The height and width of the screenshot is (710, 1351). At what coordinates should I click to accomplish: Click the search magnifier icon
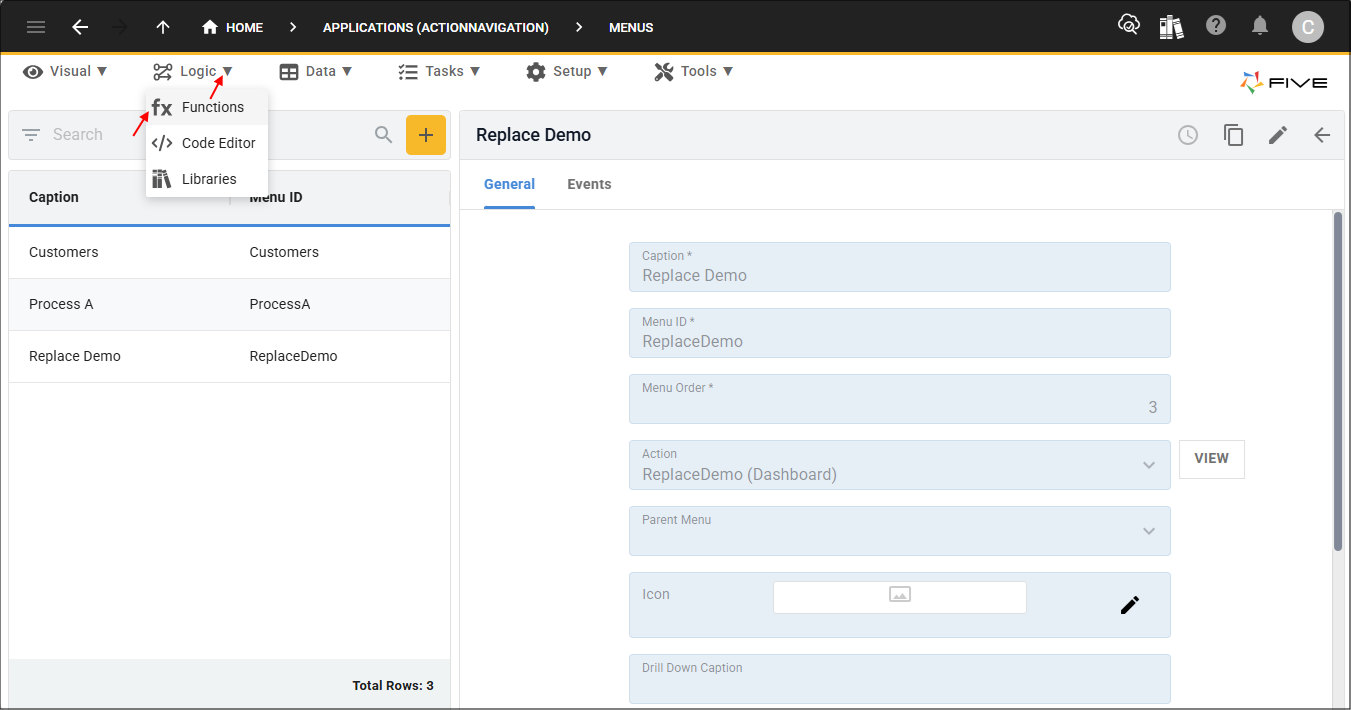383,135
